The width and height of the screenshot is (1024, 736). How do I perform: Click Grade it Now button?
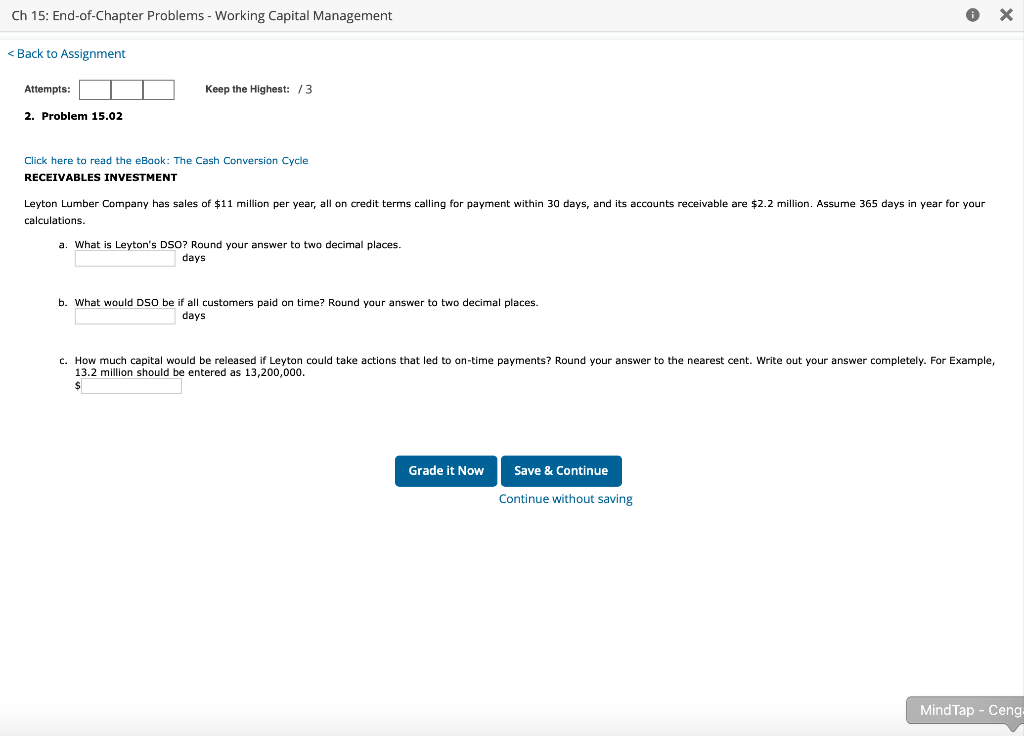(446, 471)
